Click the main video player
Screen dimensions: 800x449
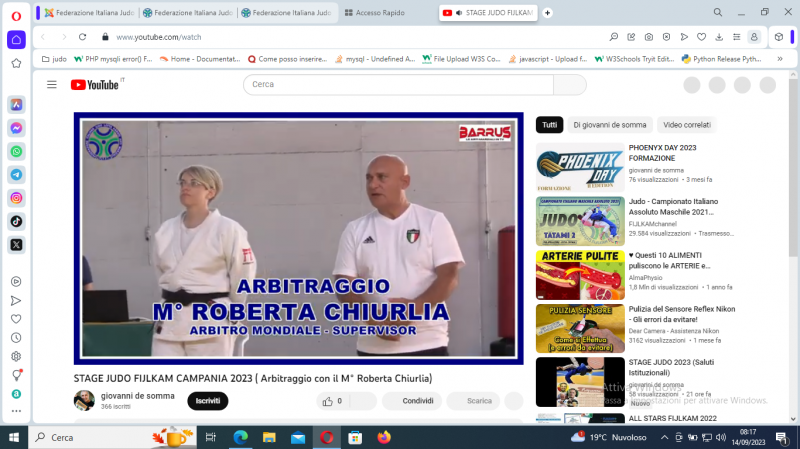pyautogui.click(x=298, y=238)
